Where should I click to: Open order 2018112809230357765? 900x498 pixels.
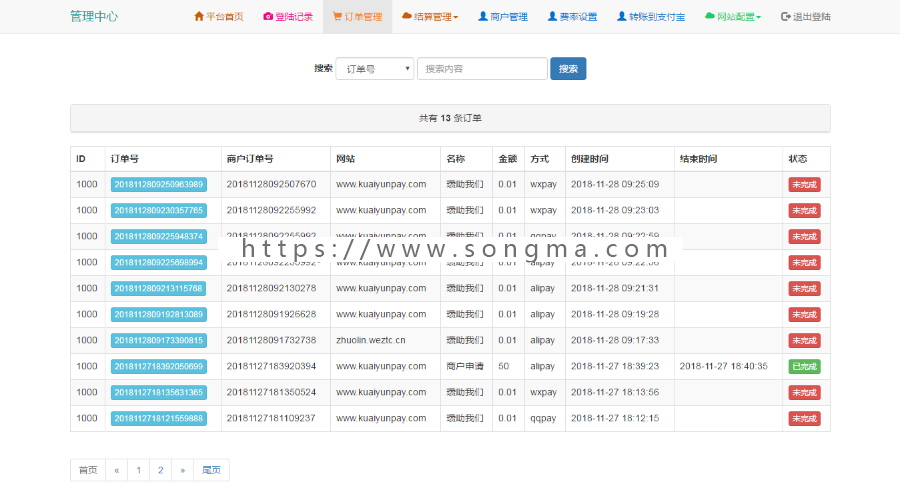[x=158, y=211]
